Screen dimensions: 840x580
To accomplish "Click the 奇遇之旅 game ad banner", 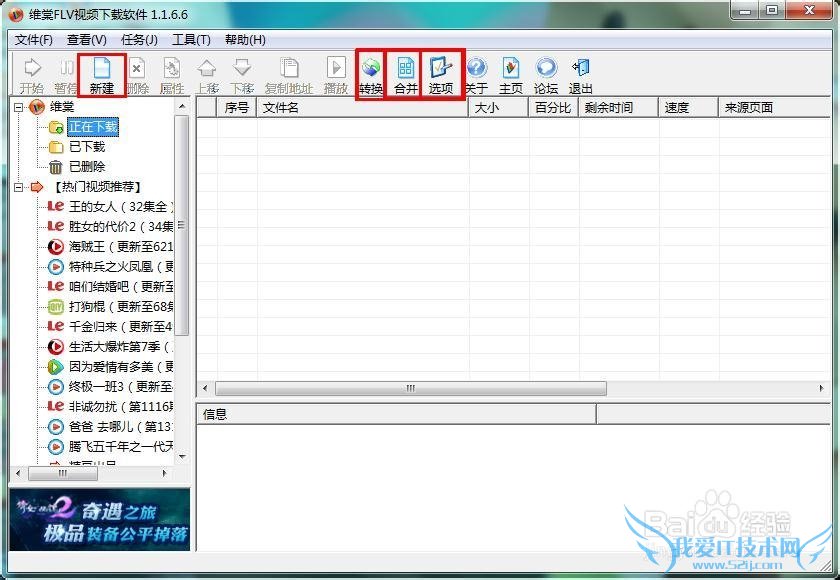I will (x=100, y=519).
